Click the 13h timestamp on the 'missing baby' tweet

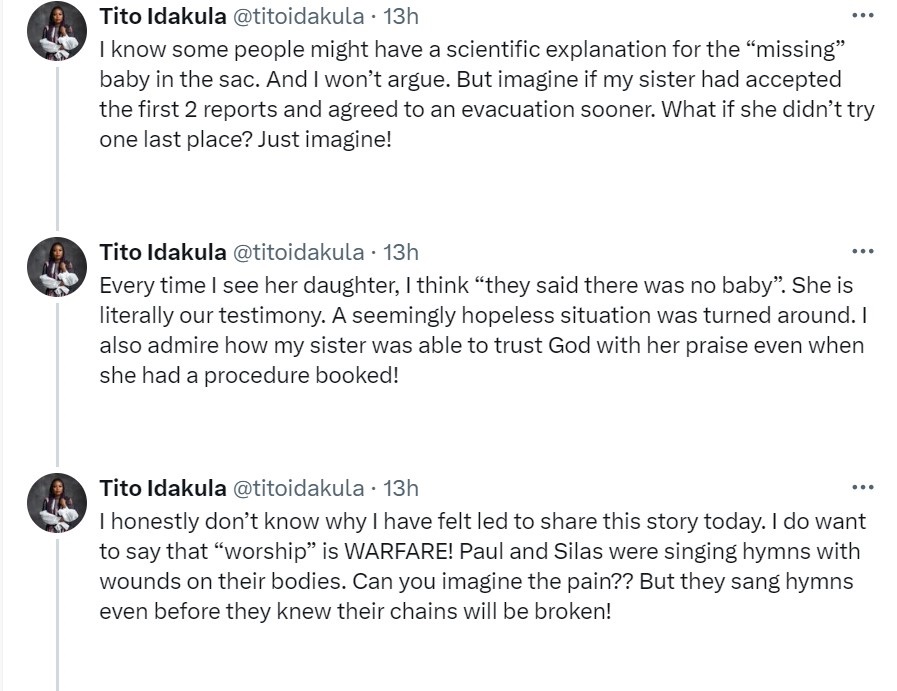pyautogui.click(x=401, y=16)
